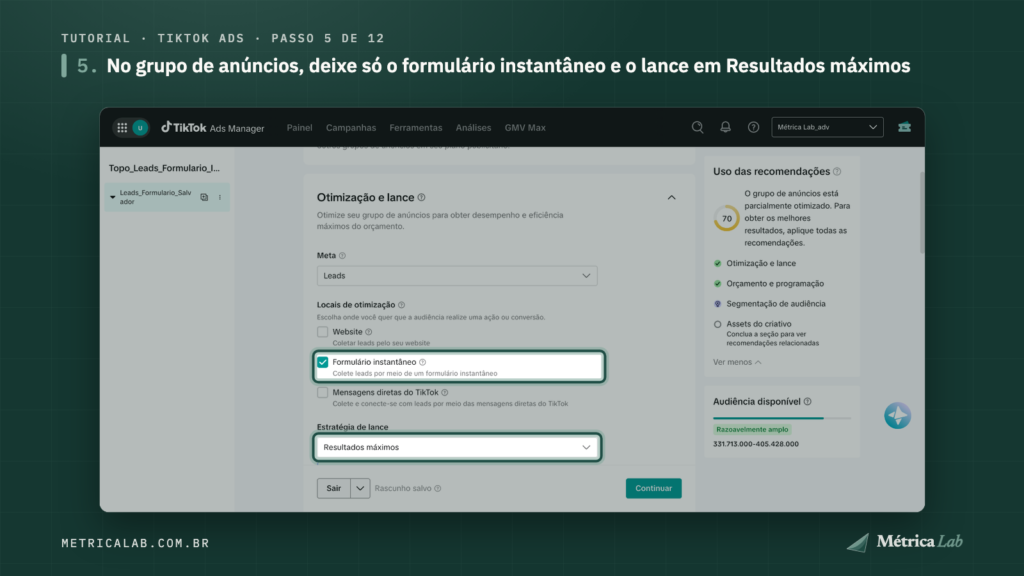Click the Otimização e lance green check
Viewport: 1024px width, 576px height.
click(718, 263)
